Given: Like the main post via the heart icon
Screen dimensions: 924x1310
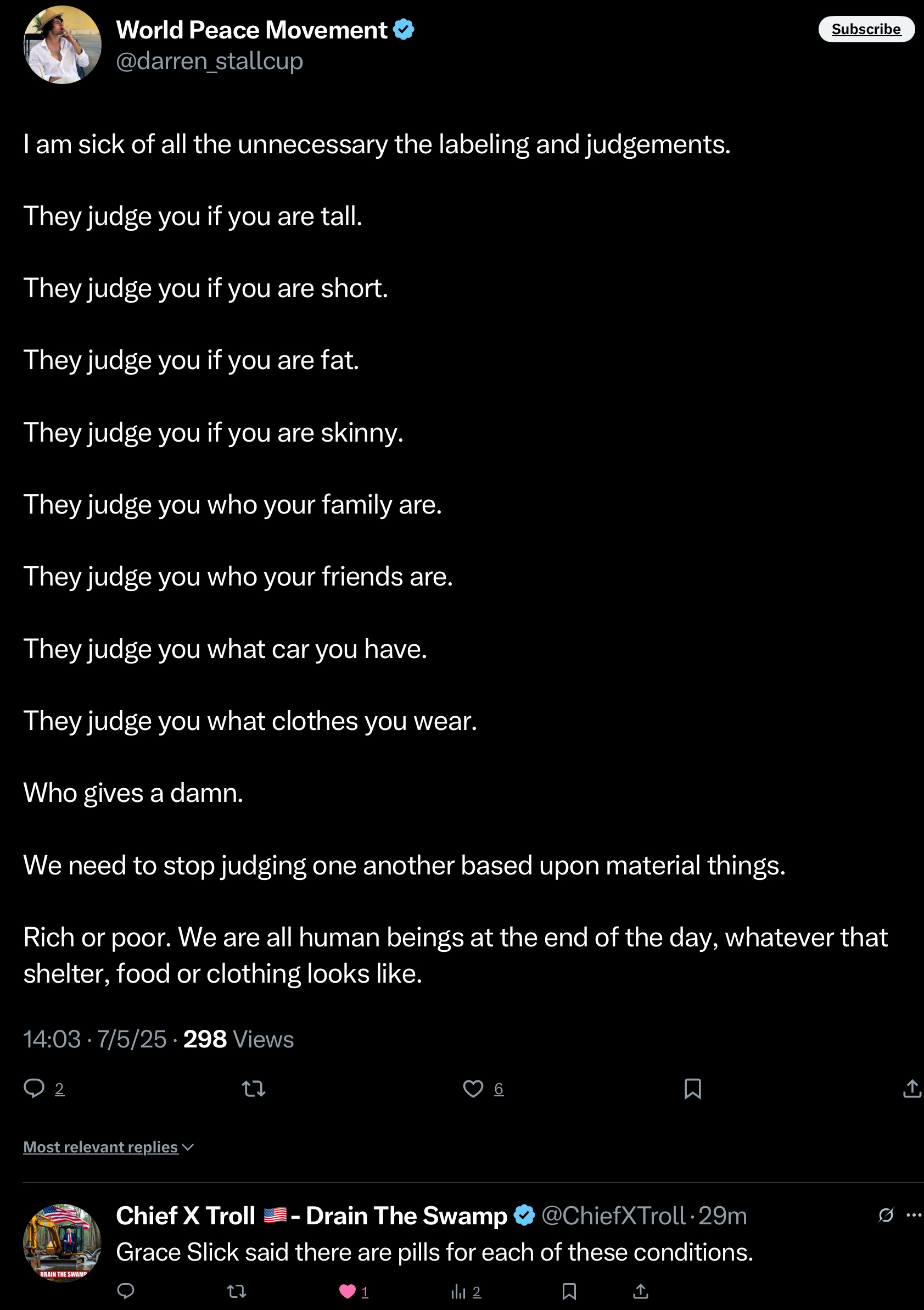Looking at the screenshot, I should tap(473, 1089).
